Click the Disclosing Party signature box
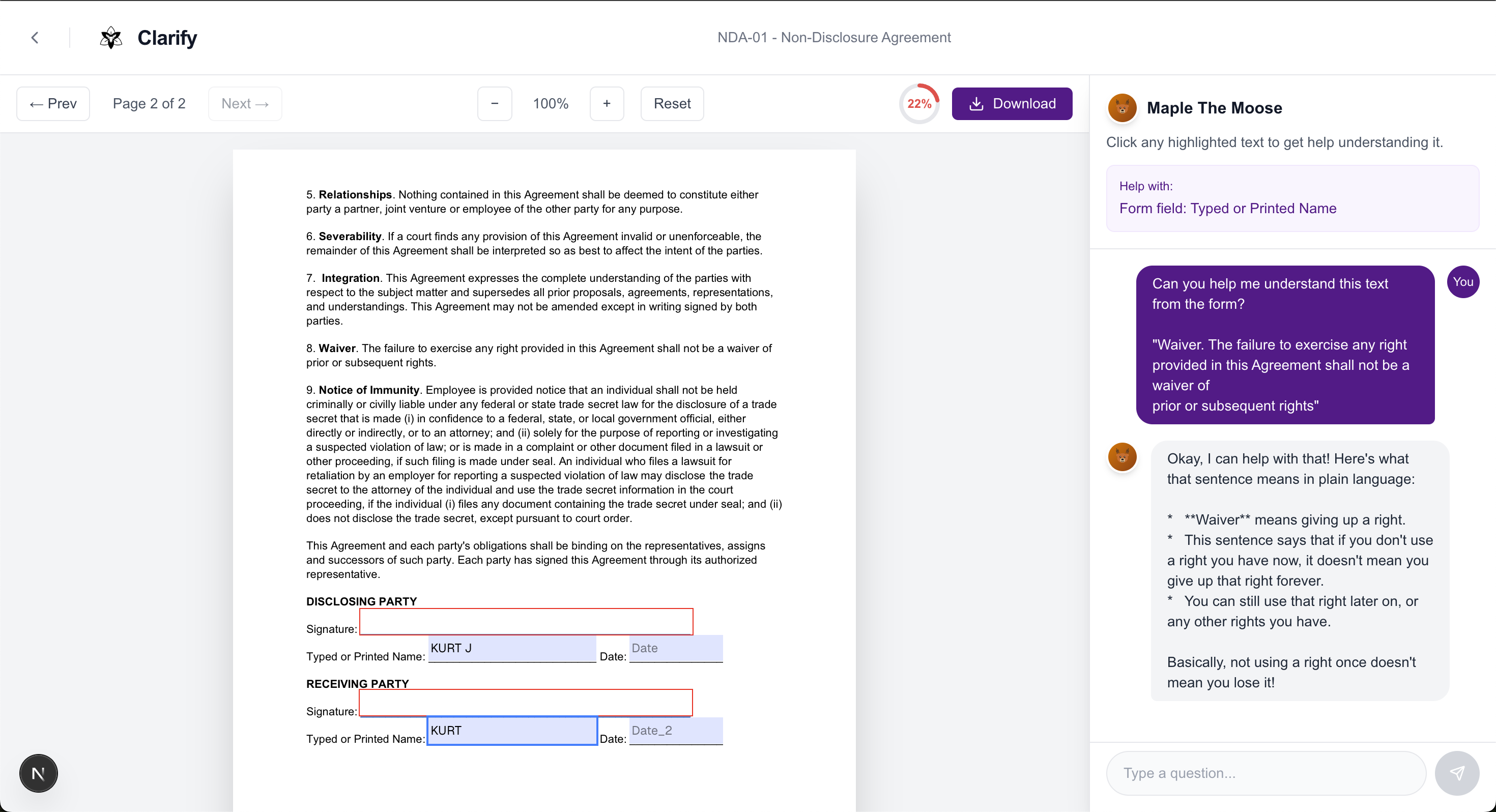The image size is (1496, 812). pyautogui.click(x=526, y=622)
